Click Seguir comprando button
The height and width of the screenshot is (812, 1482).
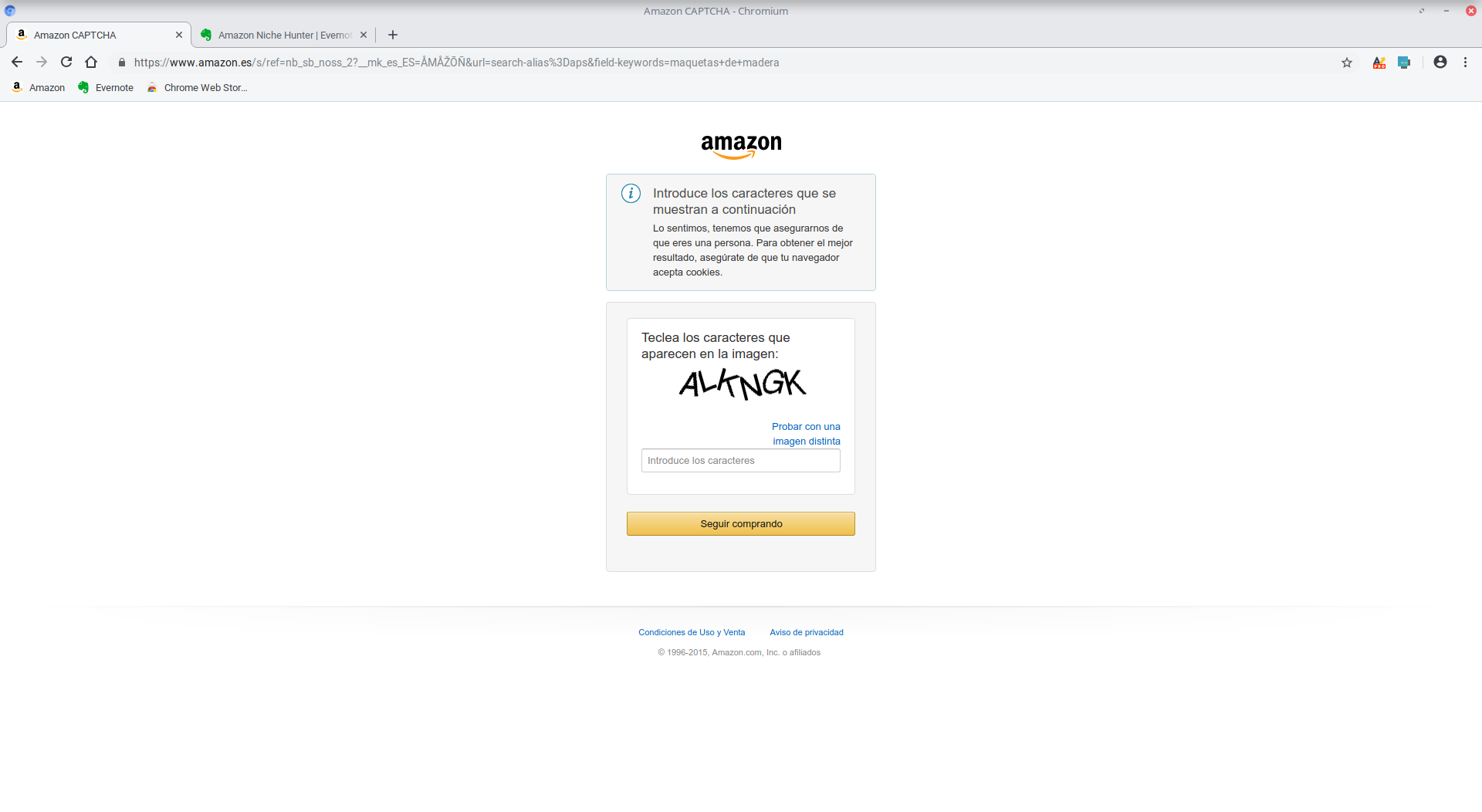741,523
